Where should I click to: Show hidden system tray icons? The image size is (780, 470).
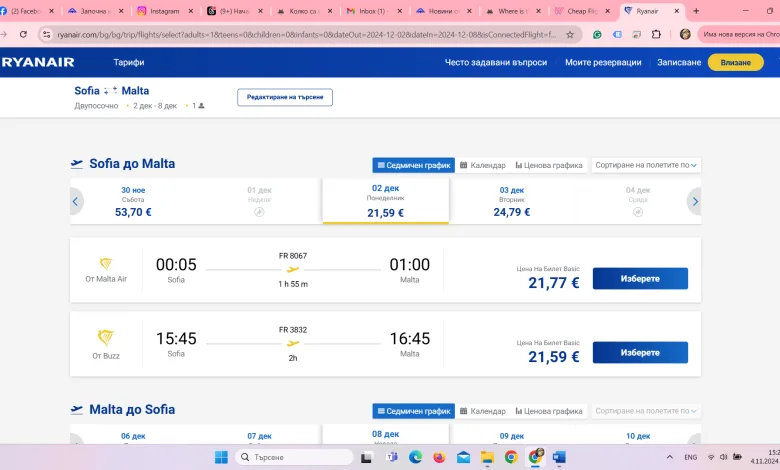666,457
